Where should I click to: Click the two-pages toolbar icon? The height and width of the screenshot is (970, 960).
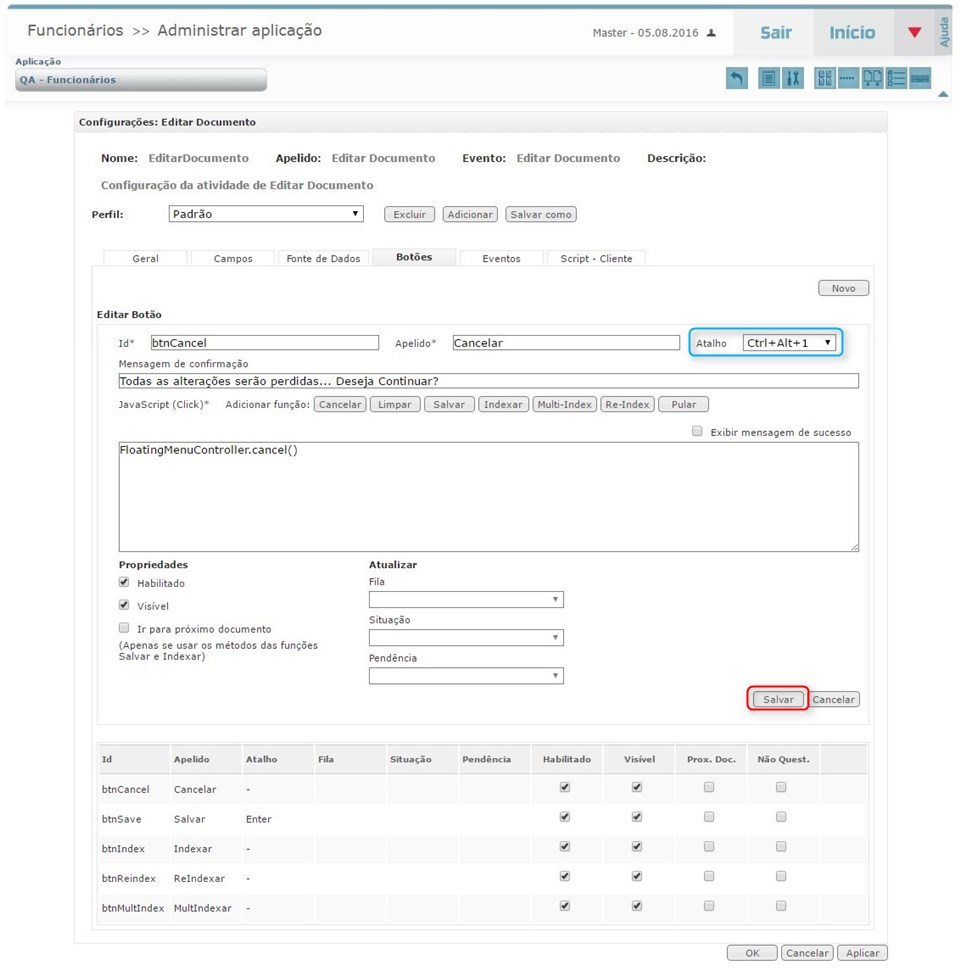coord(872,78)
